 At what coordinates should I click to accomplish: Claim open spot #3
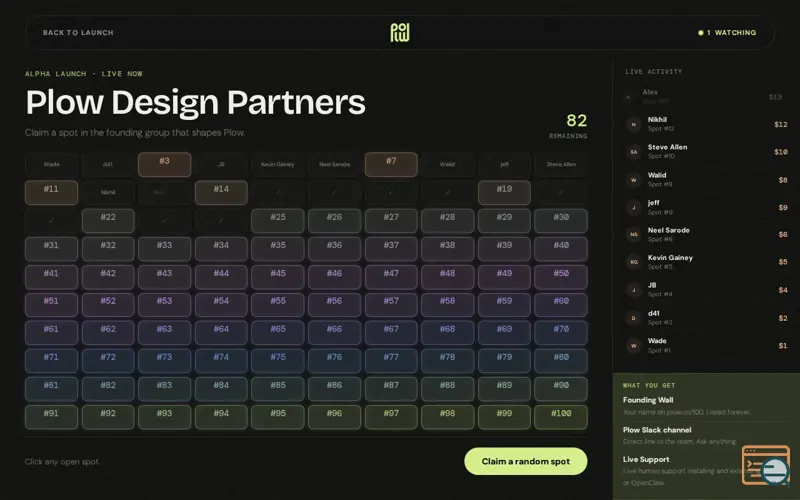(x=164, y=164)
